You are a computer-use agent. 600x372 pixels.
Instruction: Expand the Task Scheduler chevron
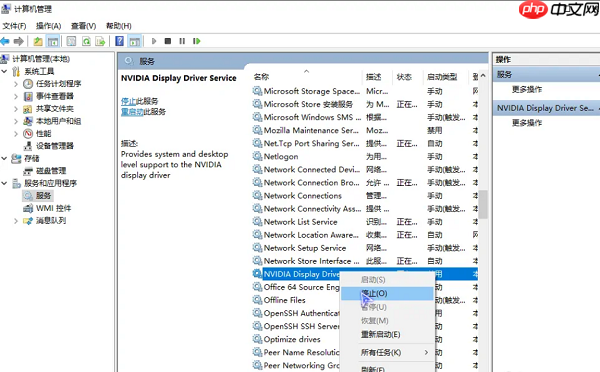(16, 84)
